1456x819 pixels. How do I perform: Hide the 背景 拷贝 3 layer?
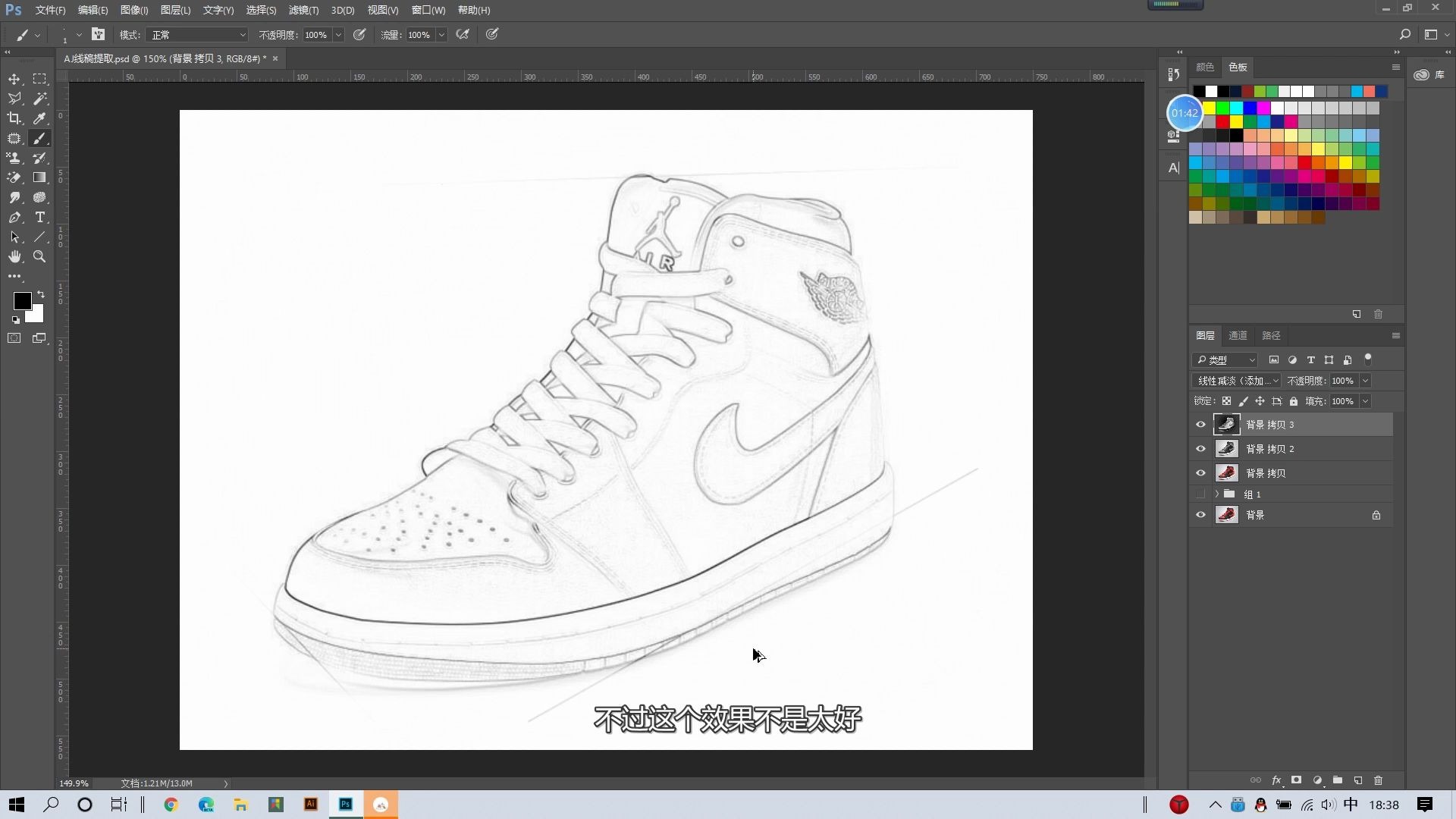tap(1200, 425)
